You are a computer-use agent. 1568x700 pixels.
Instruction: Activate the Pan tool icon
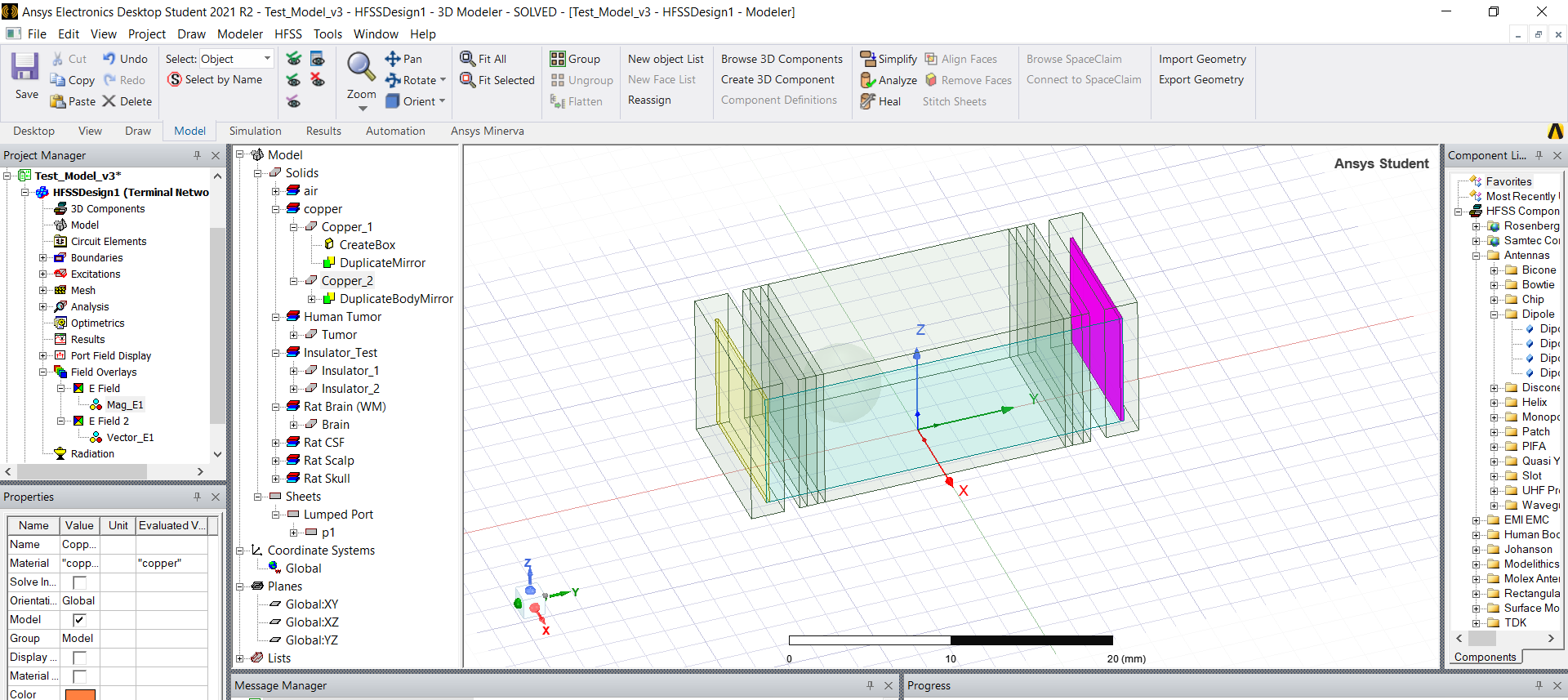[393, 59]
